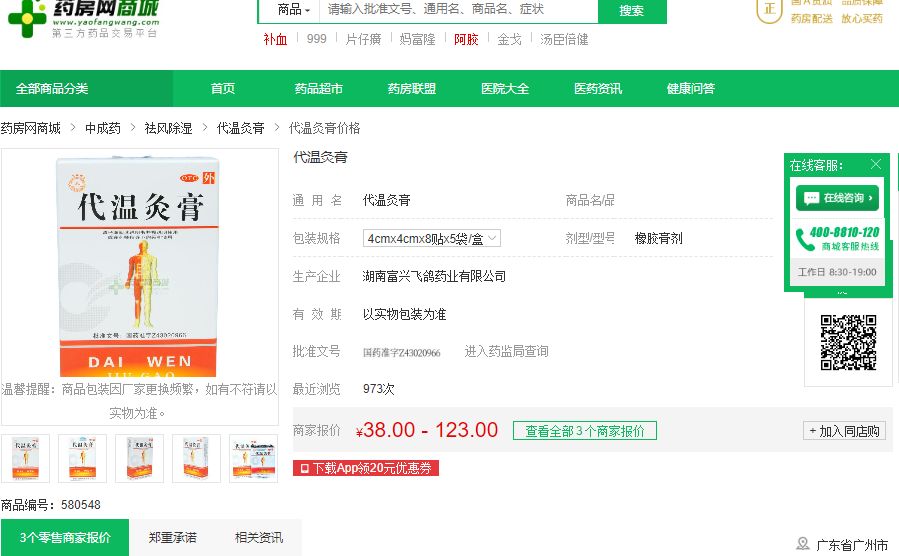Image resolution: width=899 pixels, height=556 pixels.
Task: Click location pin icon near 广东省广州市
Action: [x=803, y=543]
